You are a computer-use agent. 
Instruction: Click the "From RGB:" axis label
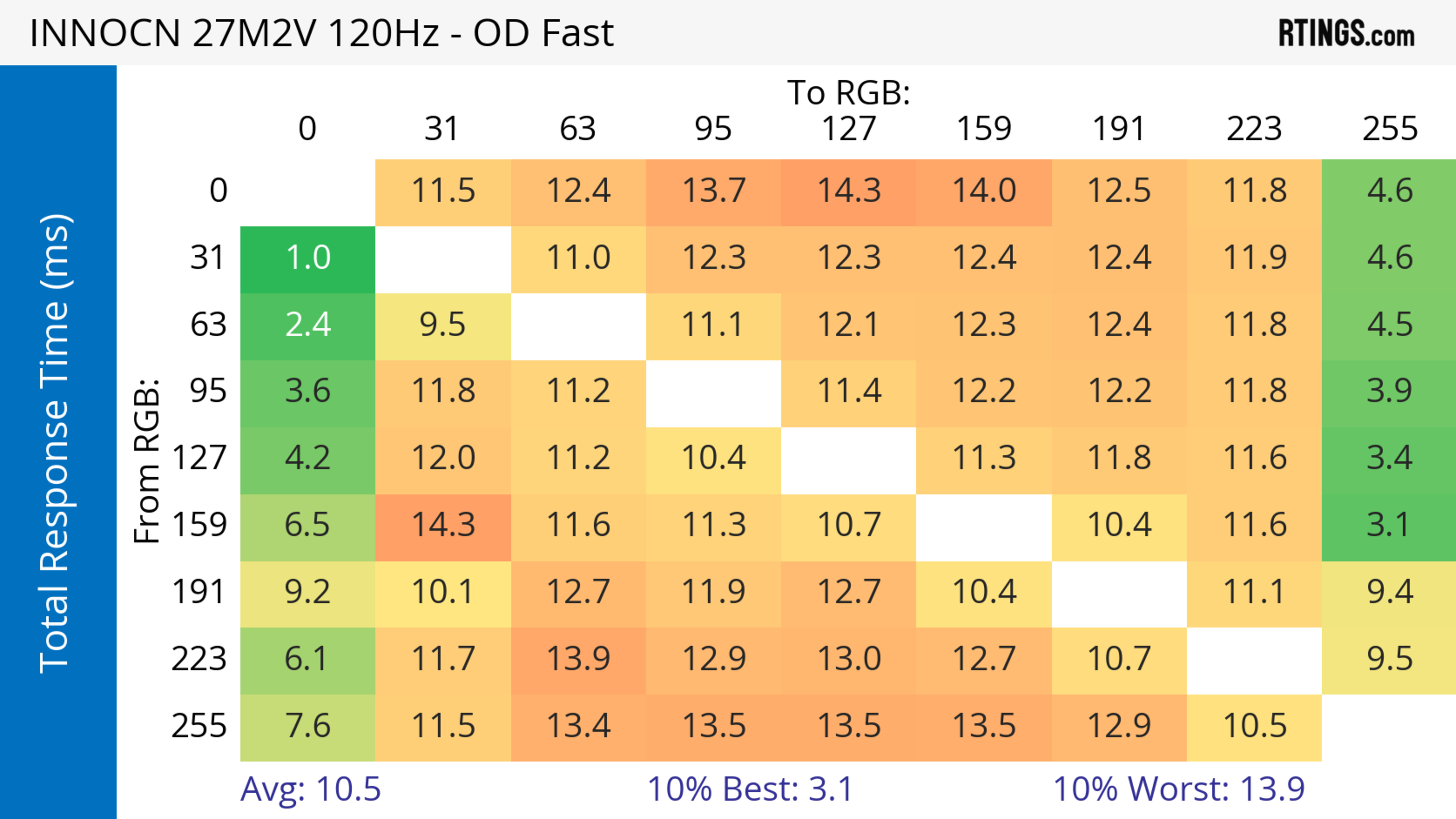147,460
